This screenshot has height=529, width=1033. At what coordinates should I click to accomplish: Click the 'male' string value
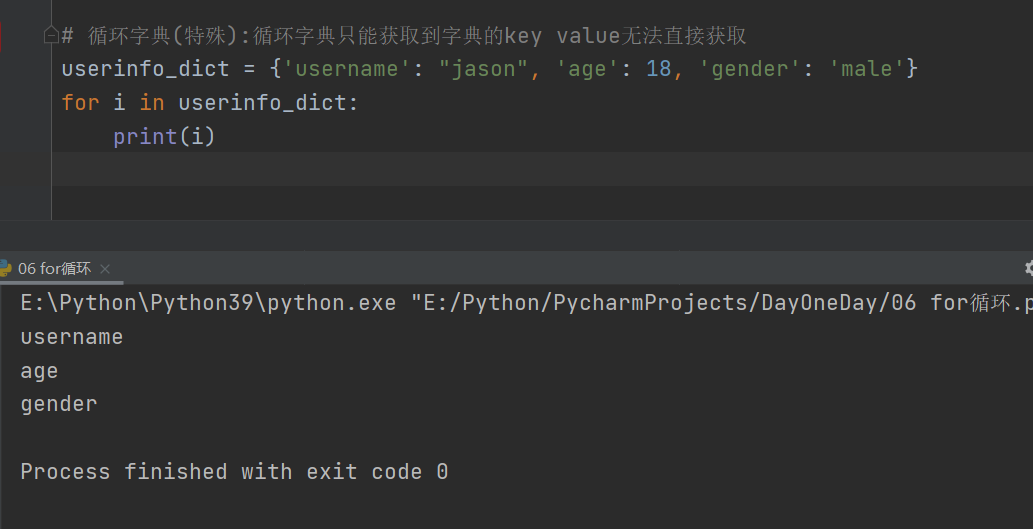tap(867, 70)
